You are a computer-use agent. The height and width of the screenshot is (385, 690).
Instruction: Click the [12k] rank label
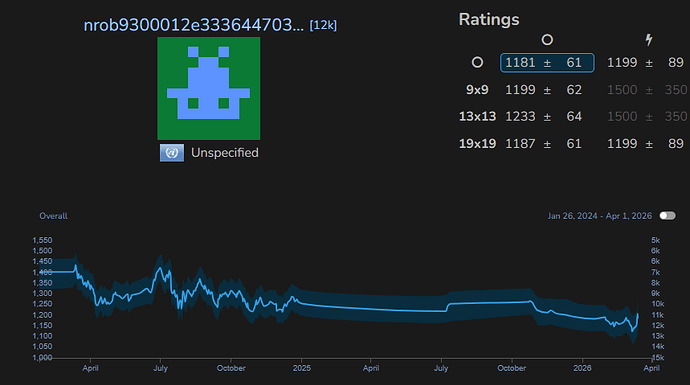323,26
